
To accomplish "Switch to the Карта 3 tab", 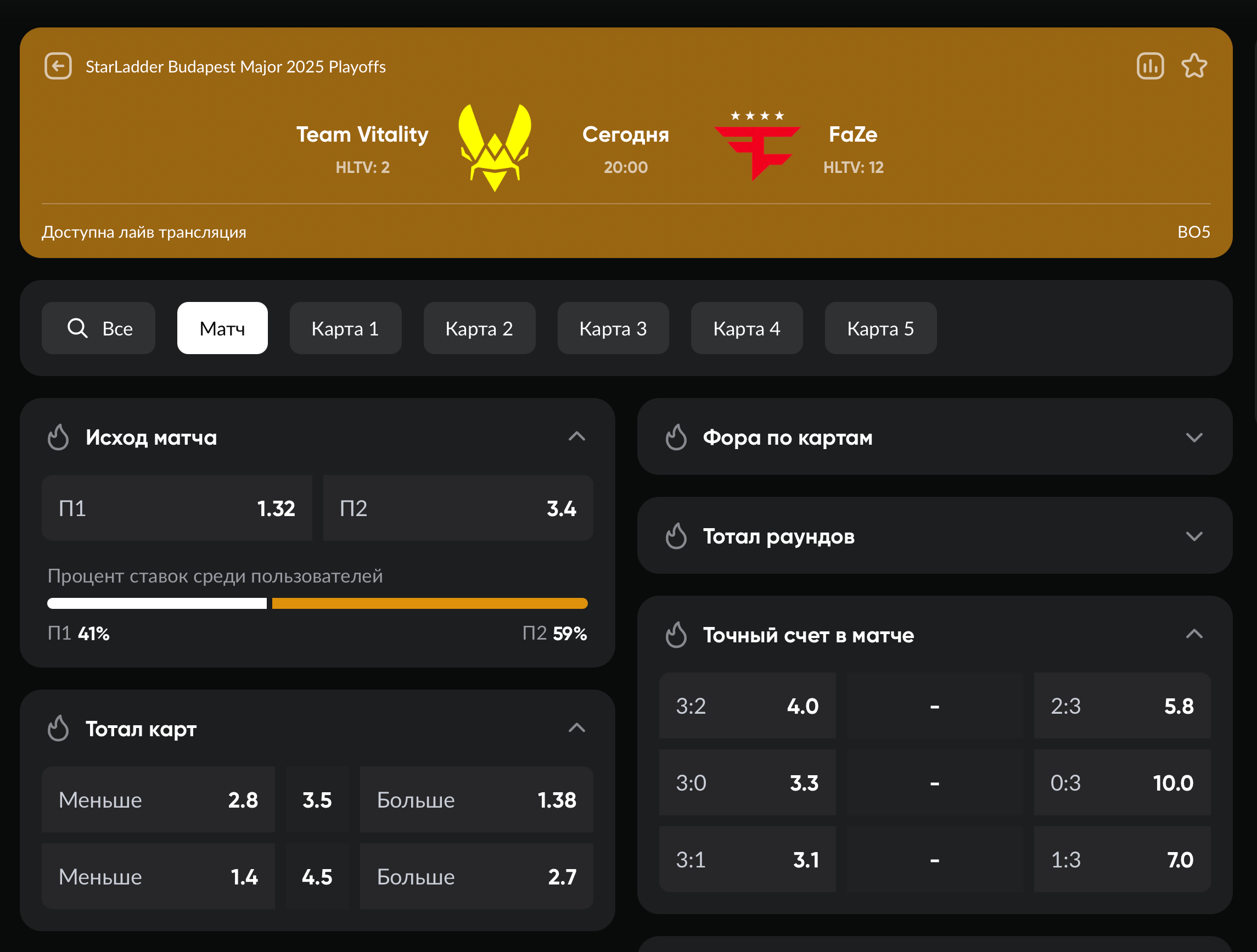I will pyautogui.click(x=613, y=328).
